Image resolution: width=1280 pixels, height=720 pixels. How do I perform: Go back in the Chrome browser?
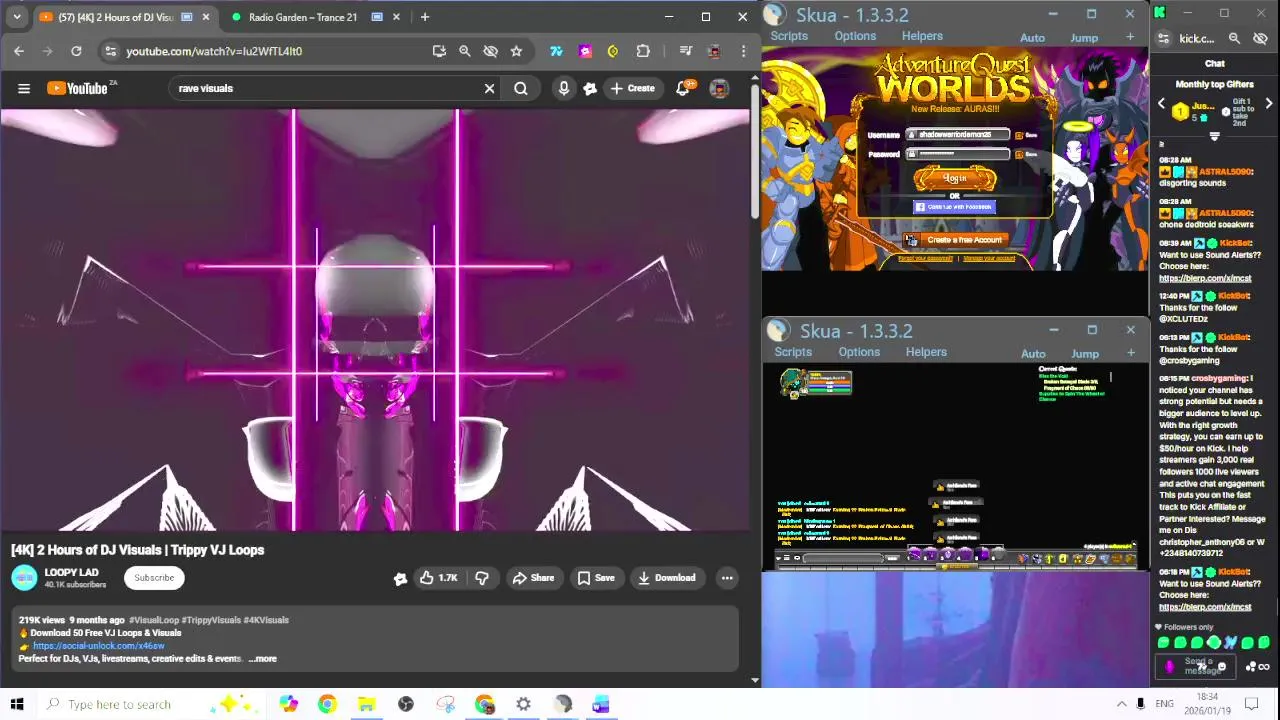19,51
